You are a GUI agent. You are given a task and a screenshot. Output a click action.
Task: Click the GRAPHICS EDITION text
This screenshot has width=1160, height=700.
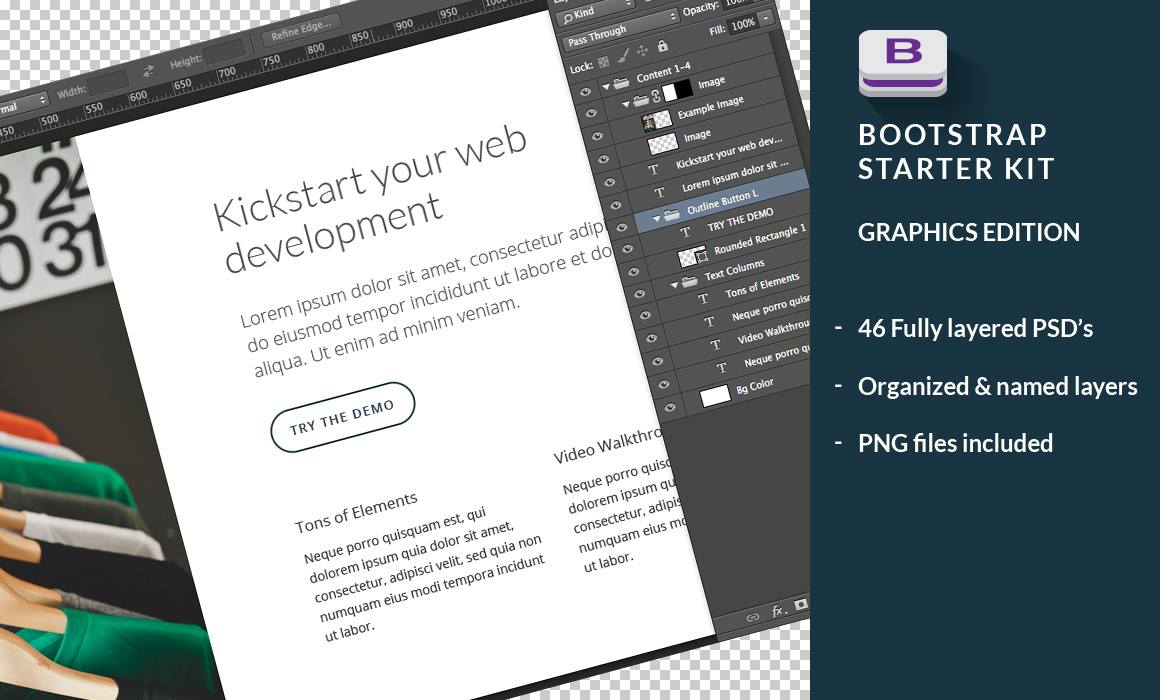(x=969, y=232)
